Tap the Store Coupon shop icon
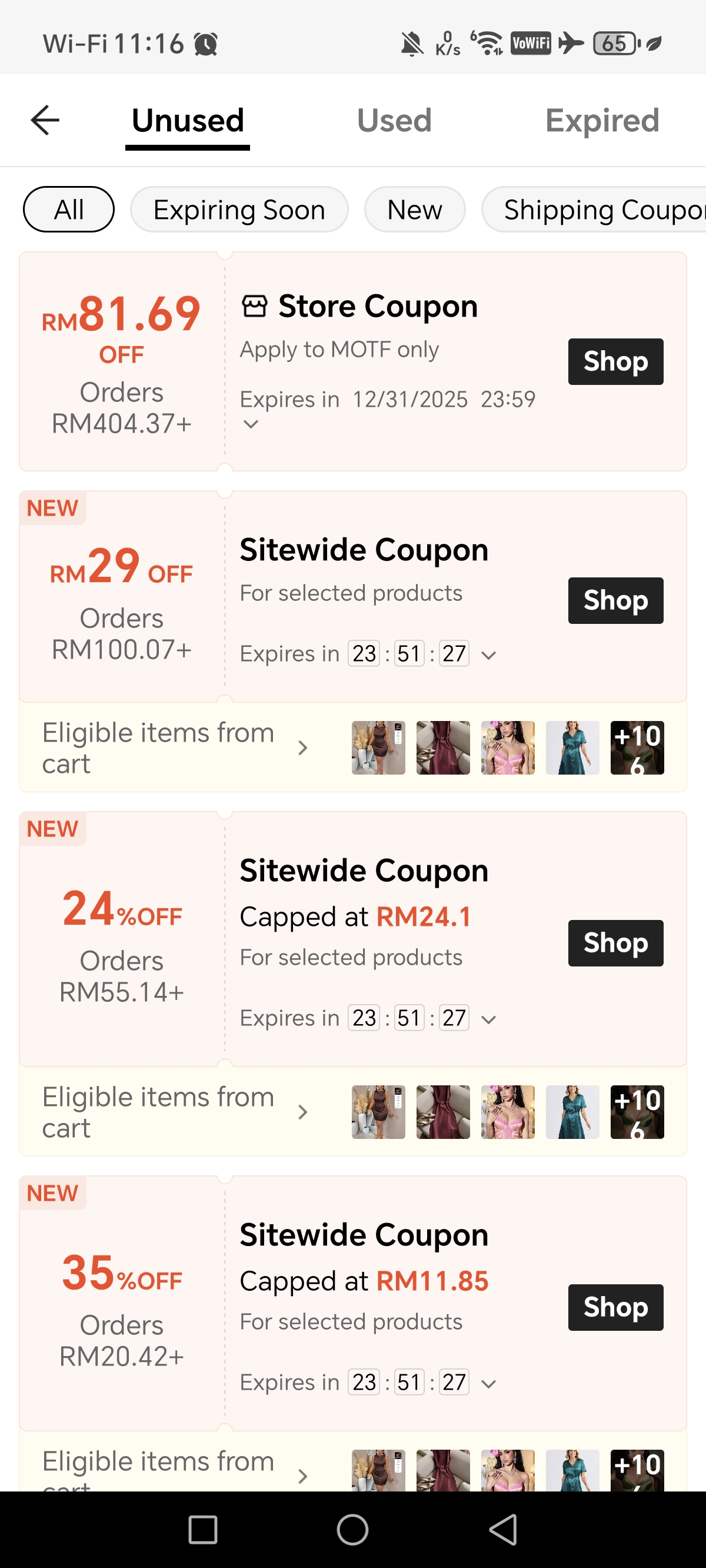The height and width of the screenshot is (1568, 706). (254, 306)
